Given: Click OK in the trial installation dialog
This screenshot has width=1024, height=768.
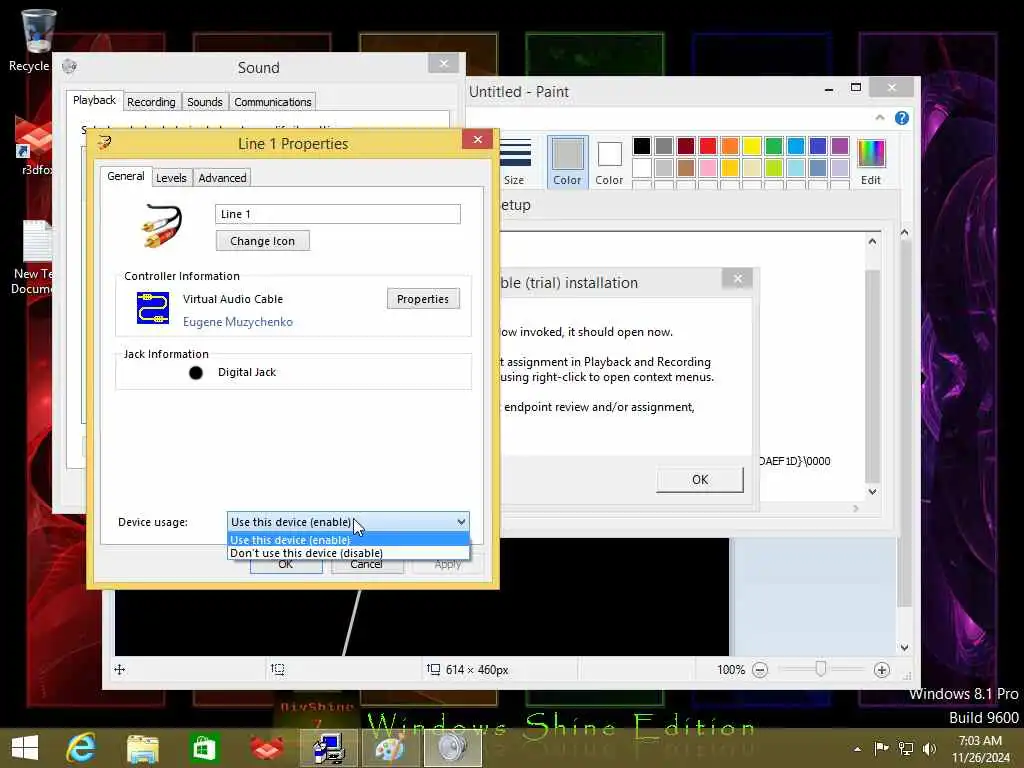Looking at the screenshot, I should 699,479.
